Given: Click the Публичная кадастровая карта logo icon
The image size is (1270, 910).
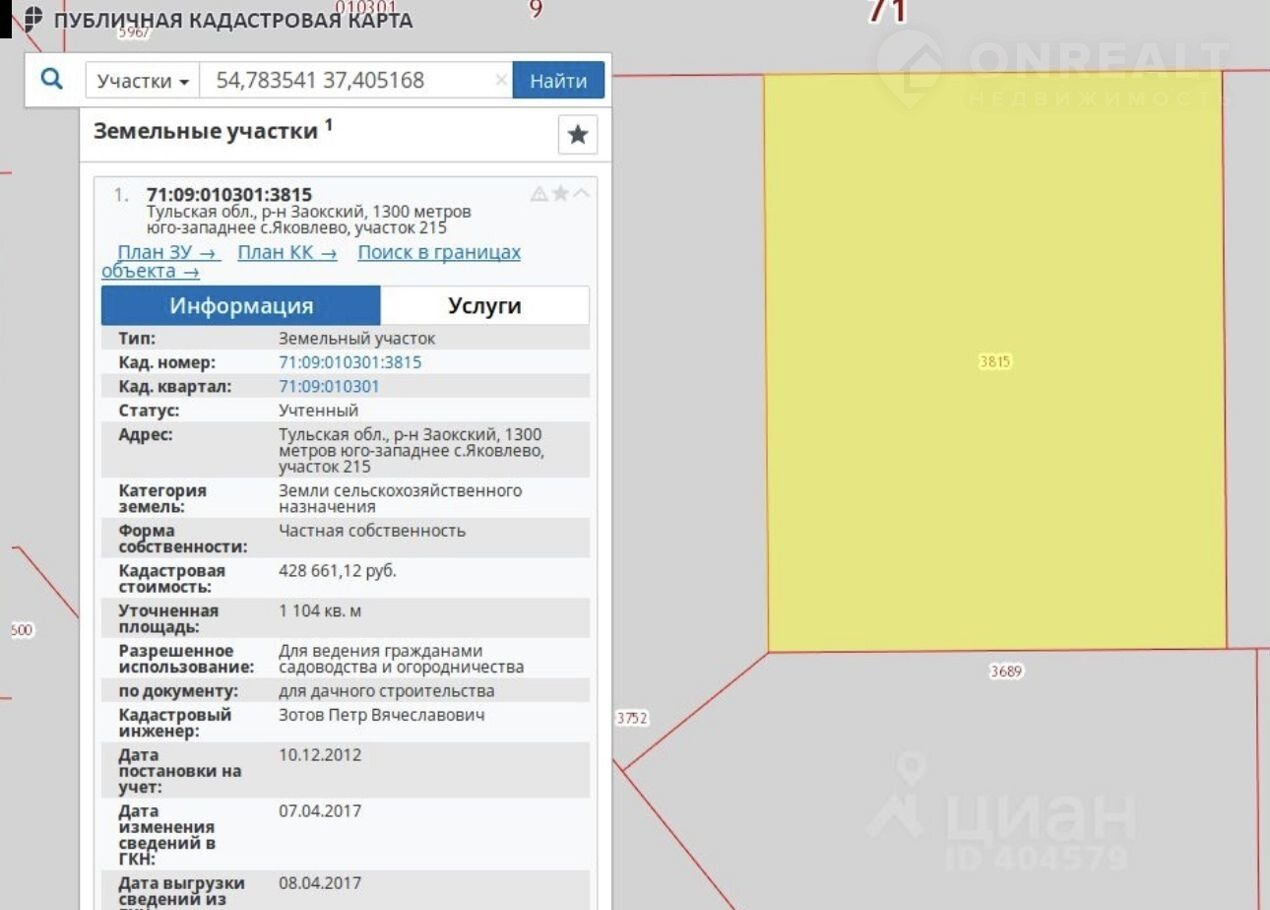Looking at the screenshot, I should (33, 19).
